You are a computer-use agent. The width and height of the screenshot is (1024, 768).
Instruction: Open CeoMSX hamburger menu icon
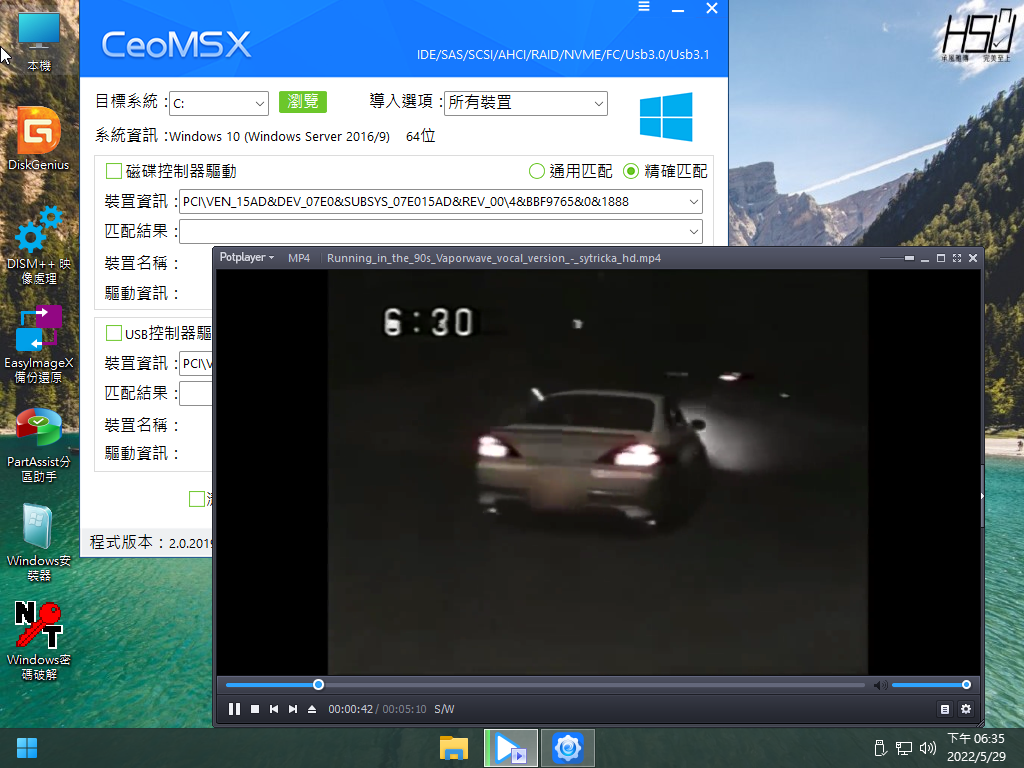[644, 7]
